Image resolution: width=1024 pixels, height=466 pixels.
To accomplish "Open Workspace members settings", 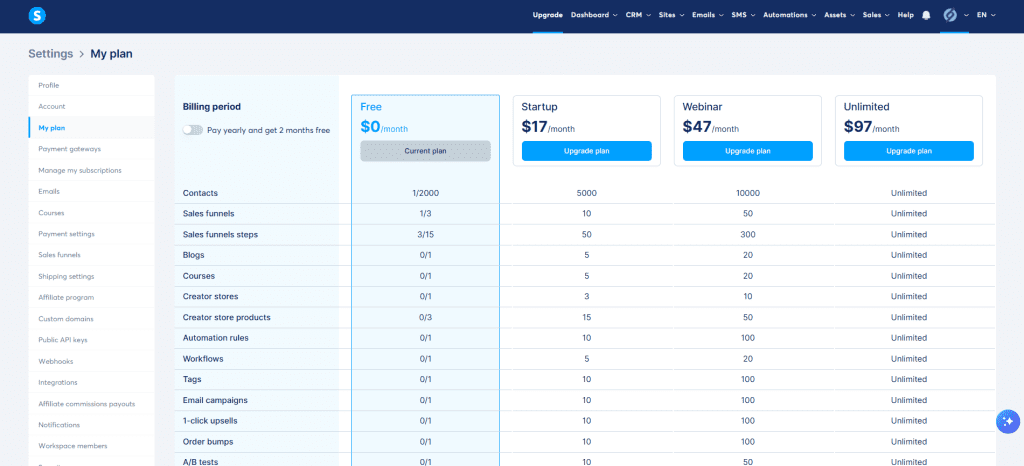I will (x=91, y=446).
